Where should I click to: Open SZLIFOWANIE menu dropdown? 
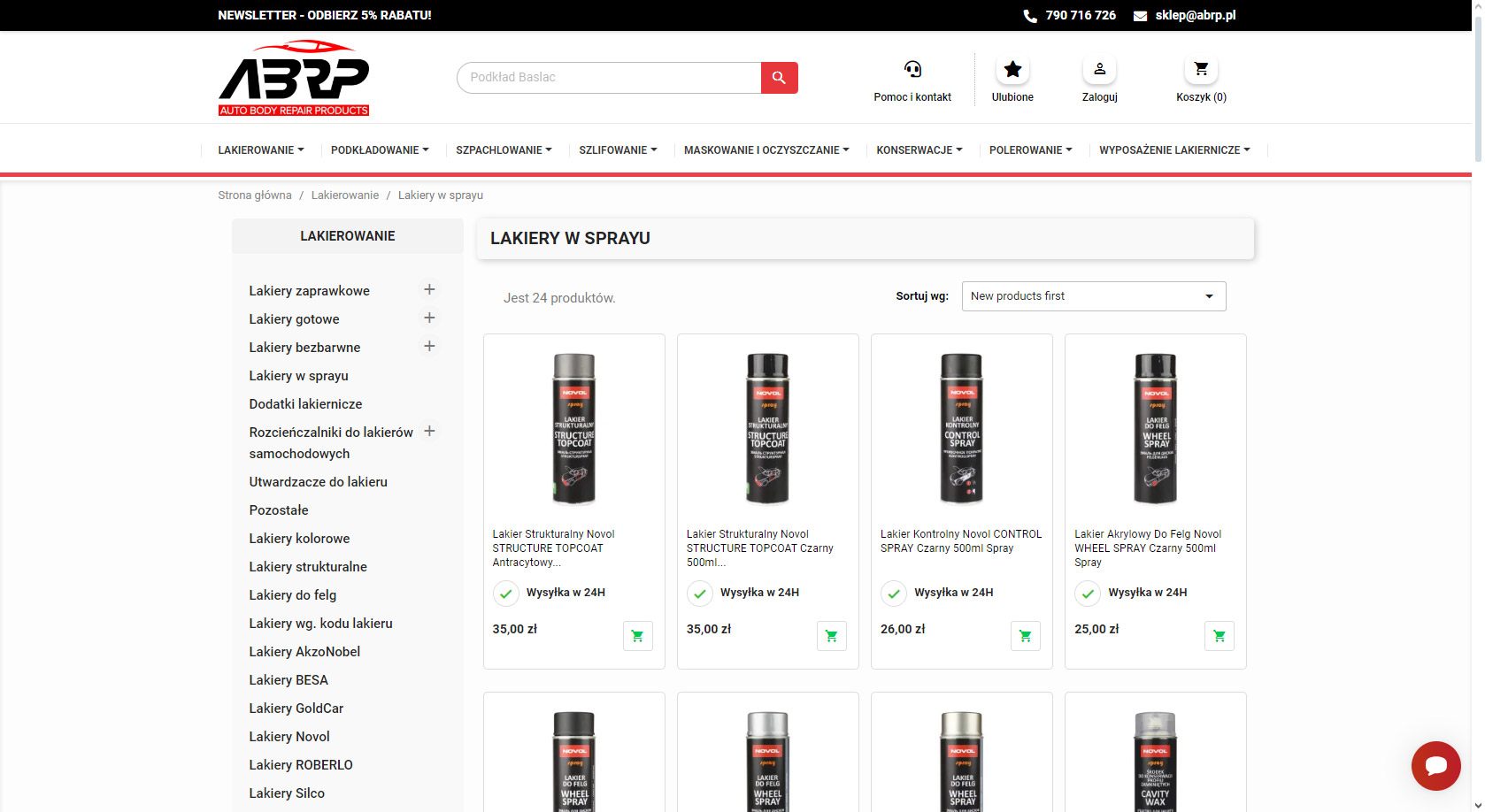(x=618, y=150)
